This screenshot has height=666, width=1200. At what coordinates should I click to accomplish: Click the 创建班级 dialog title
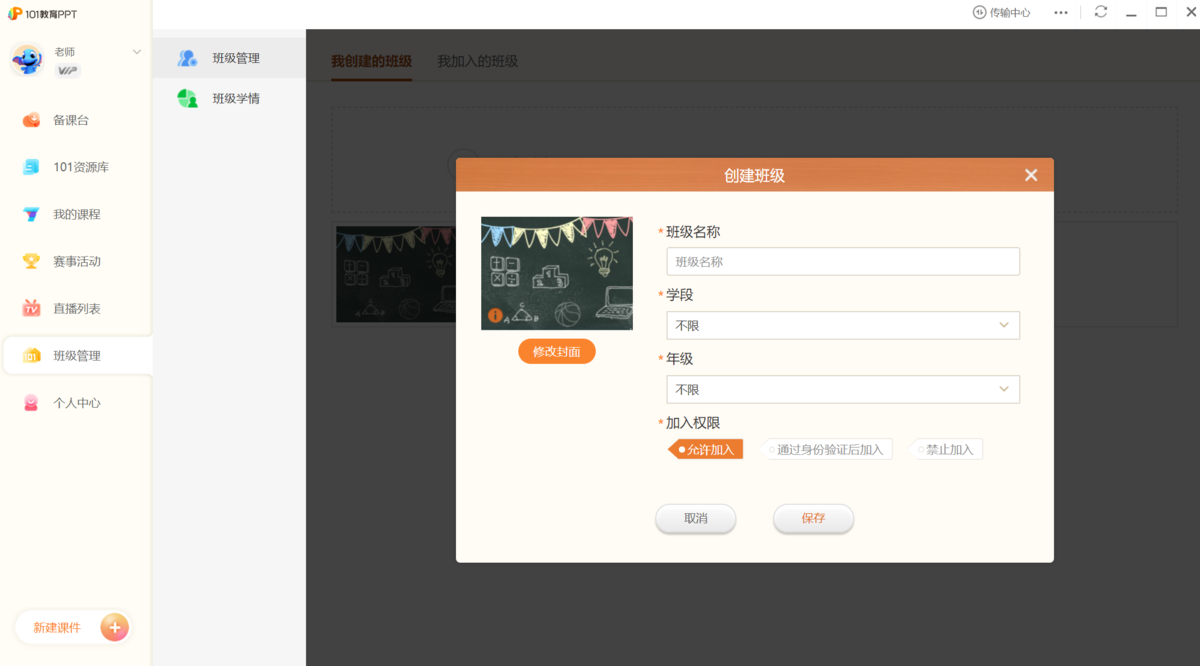pos(754,175)
